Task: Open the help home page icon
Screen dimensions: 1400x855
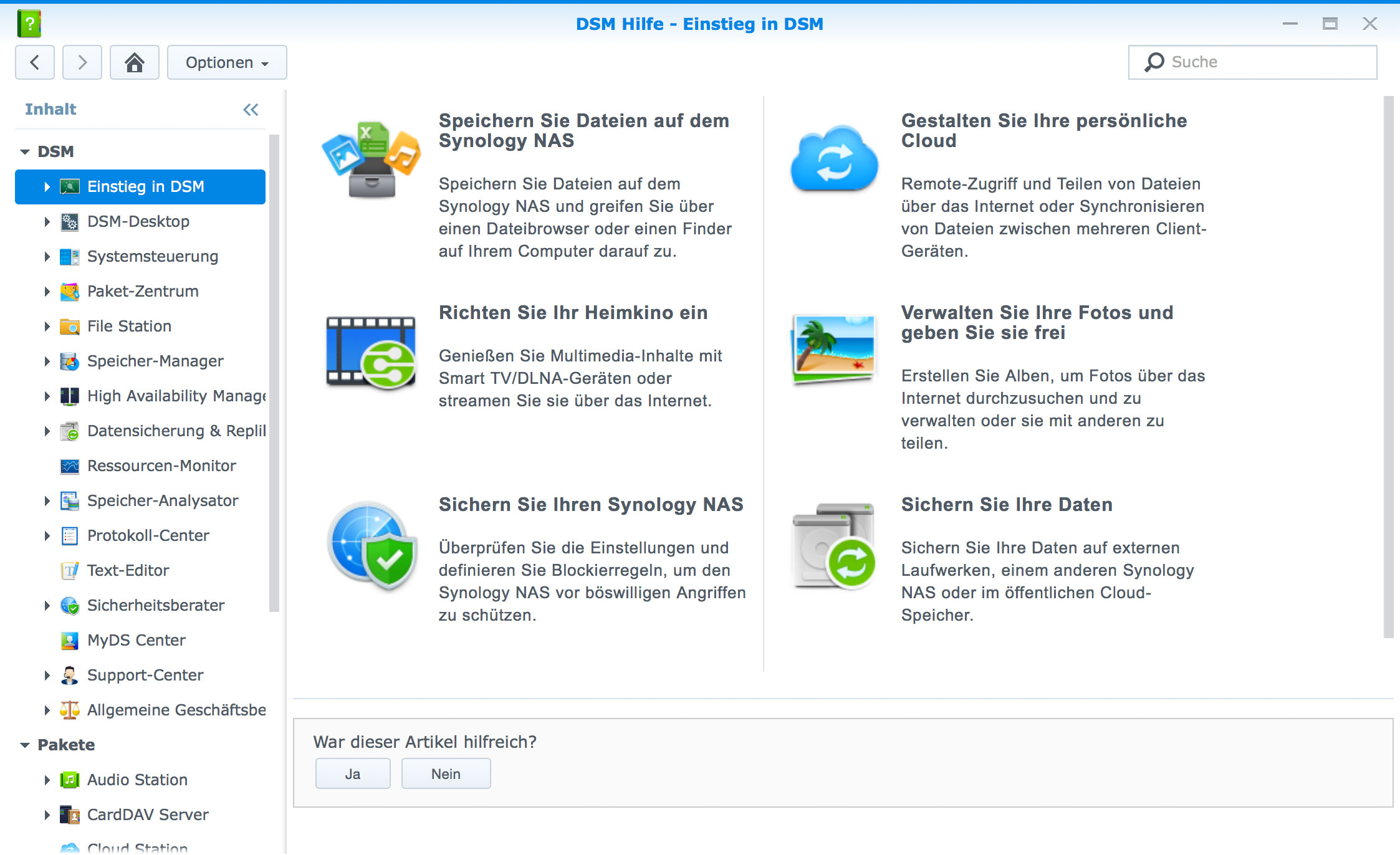Action: point(135,62)
